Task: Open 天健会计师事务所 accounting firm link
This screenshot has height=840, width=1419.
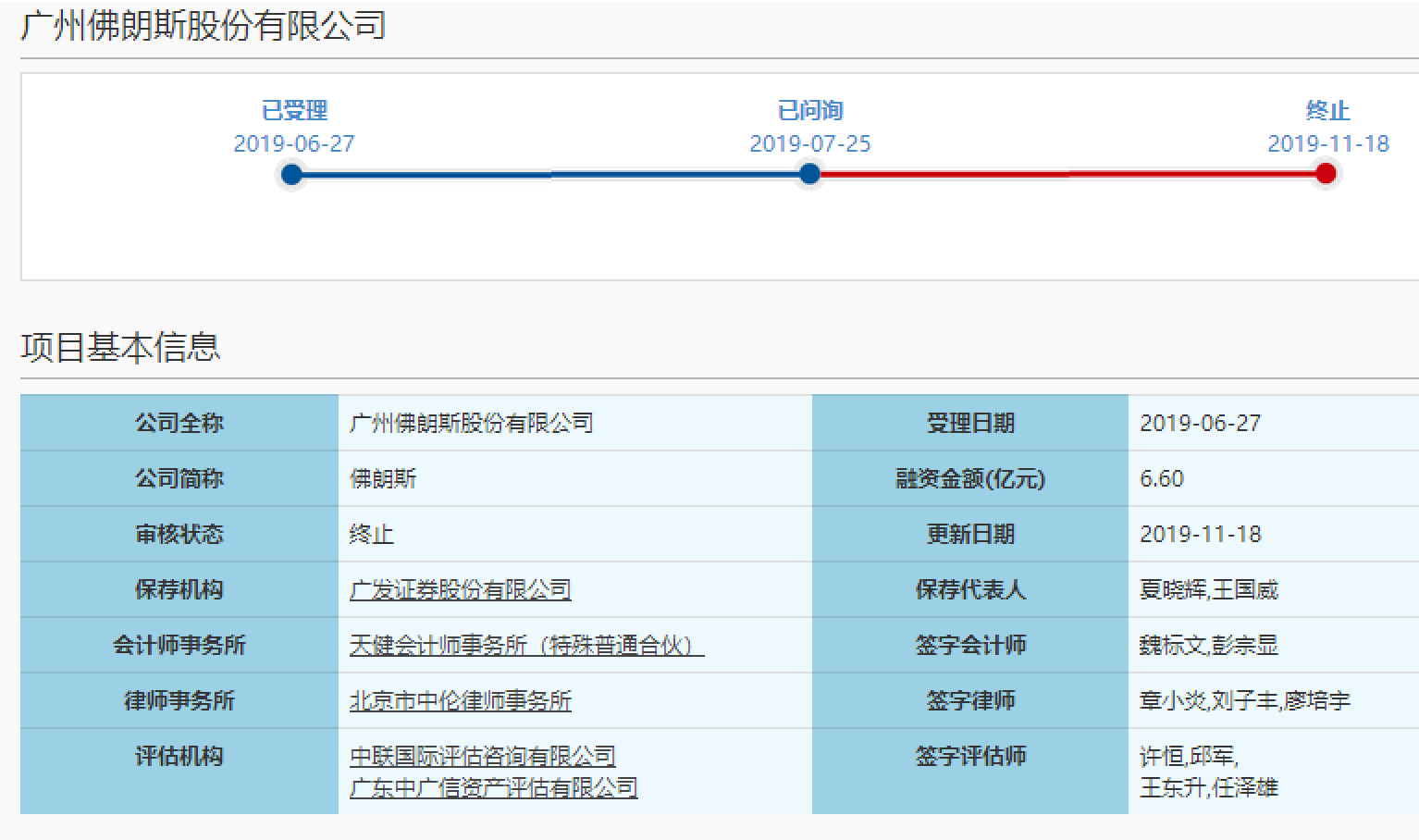Action: click(x=526, y=645)
